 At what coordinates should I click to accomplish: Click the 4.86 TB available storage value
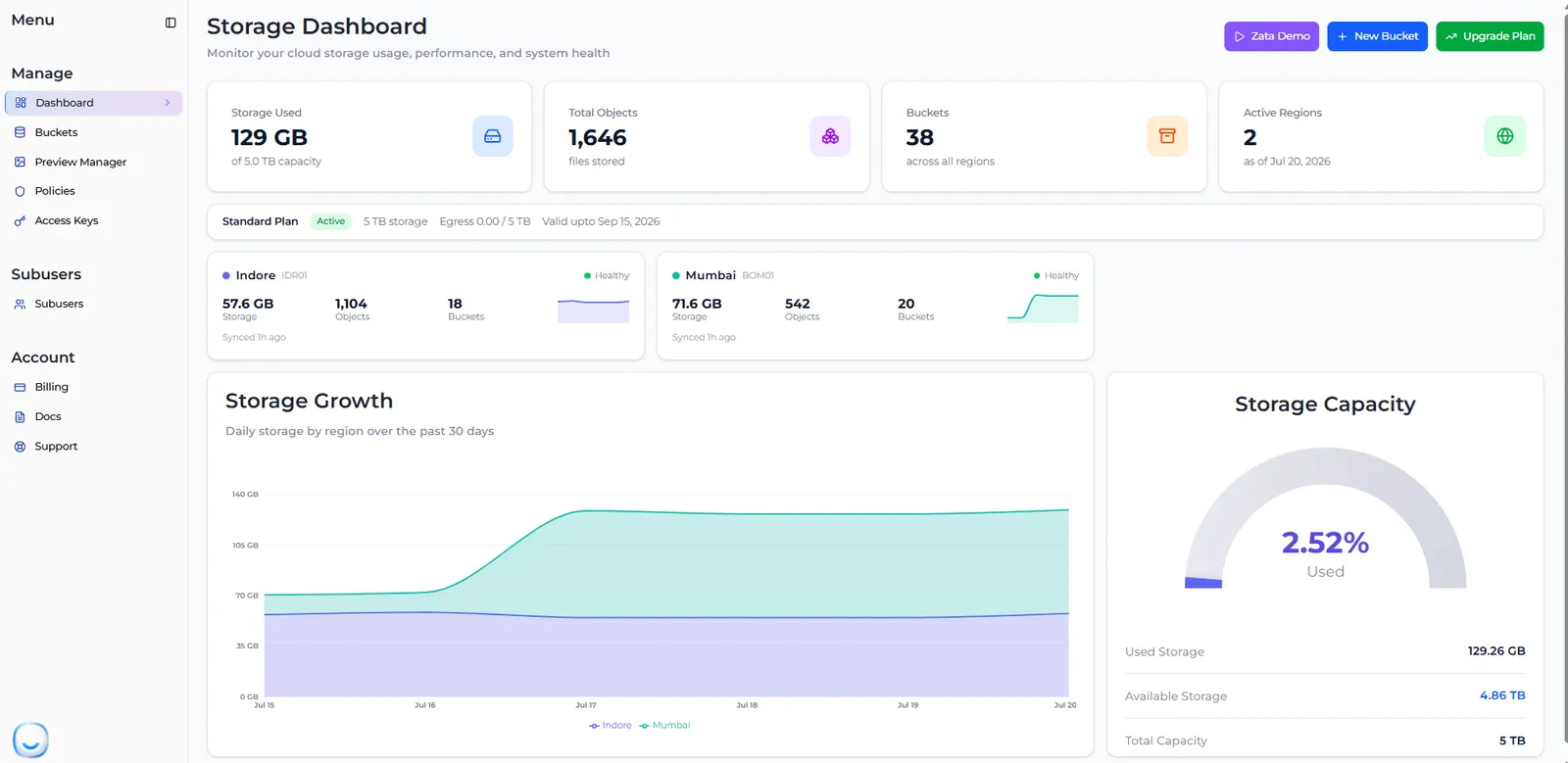(1502, 695)
